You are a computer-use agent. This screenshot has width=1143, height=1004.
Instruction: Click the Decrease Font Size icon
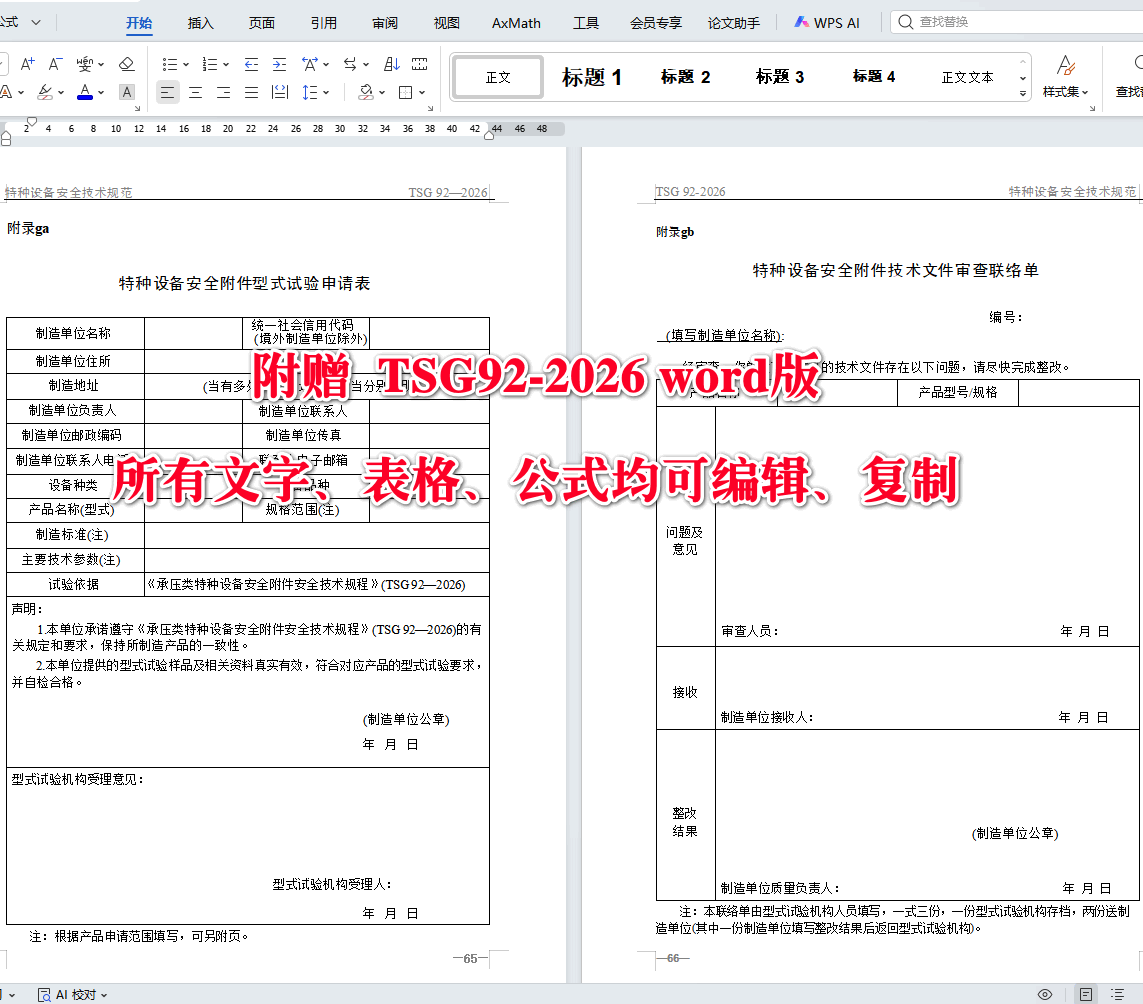tap(53, 62)
